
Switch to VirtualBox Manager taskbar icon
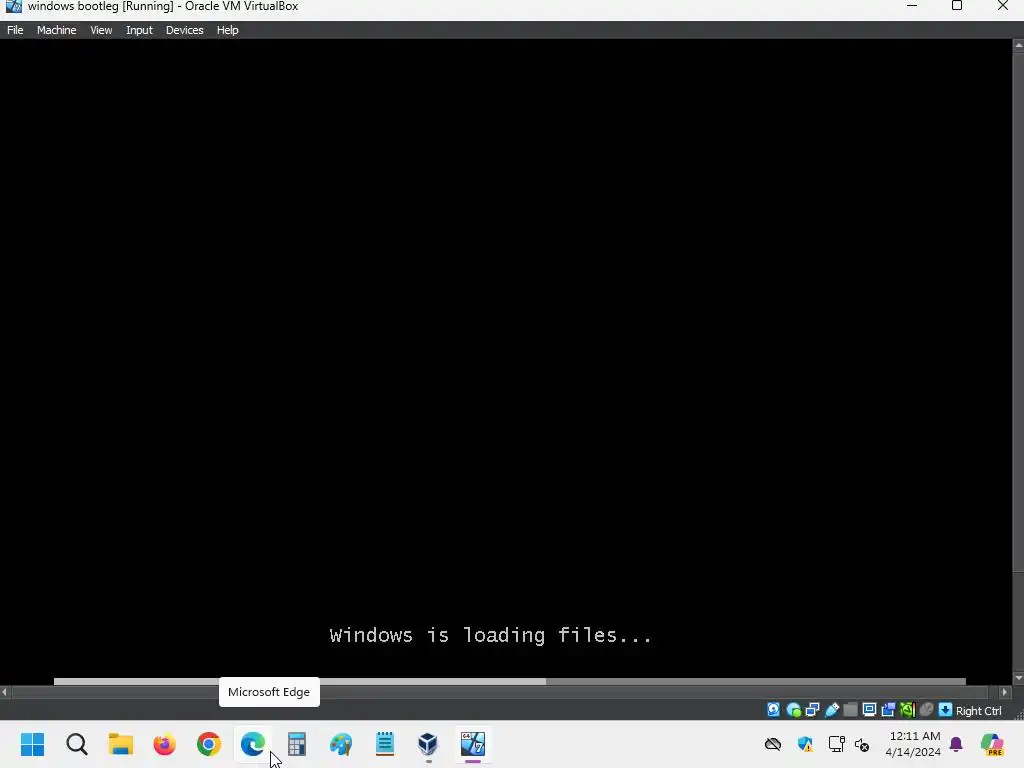coord(428,744)
